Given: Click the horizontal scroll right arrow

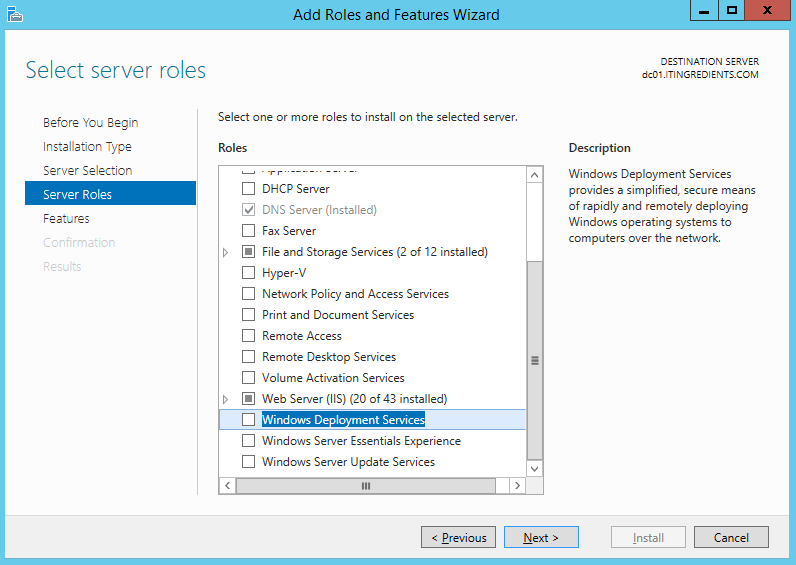Looking at the screenshot, I should pyautogui.click(x=517, y=485).
